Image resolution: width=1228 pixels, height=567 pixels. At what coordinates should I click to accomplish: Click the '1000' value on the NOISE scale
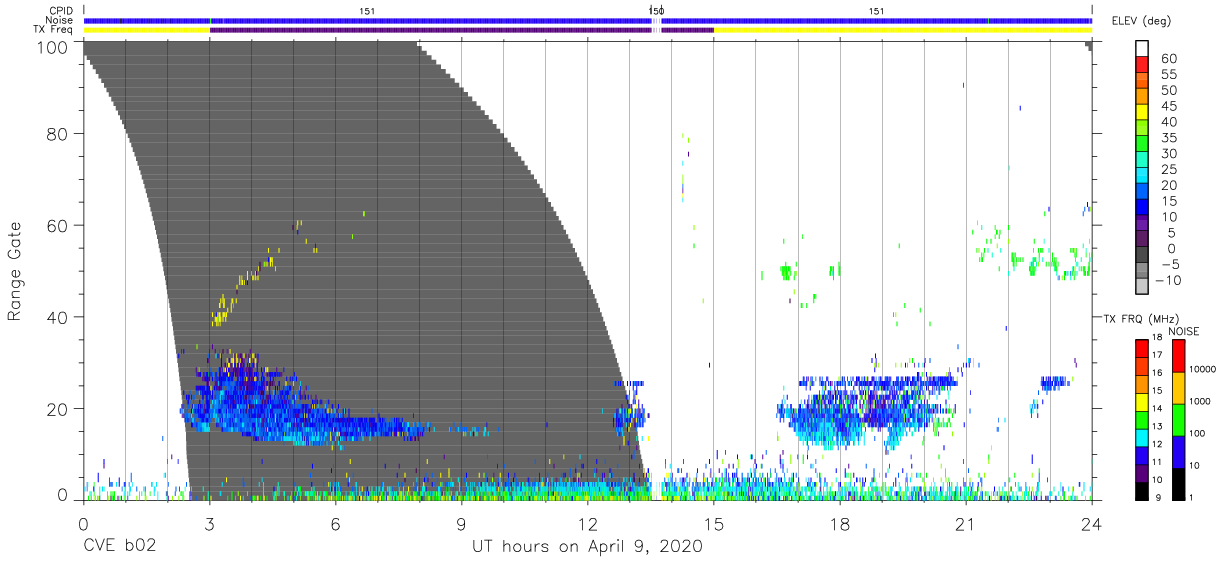(x=1200, y=400)
